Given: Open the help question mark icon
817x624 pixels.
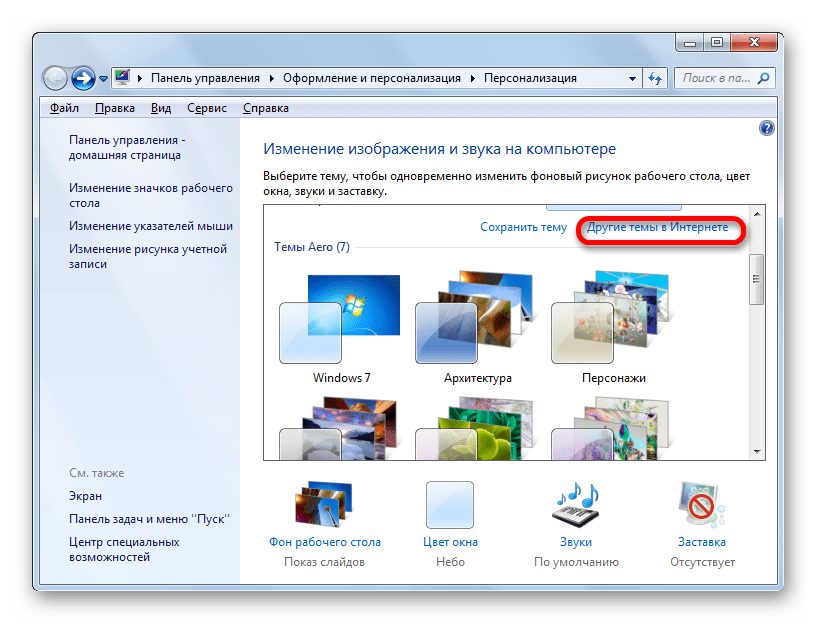Looking at the screenshot, I should (766, 128).
